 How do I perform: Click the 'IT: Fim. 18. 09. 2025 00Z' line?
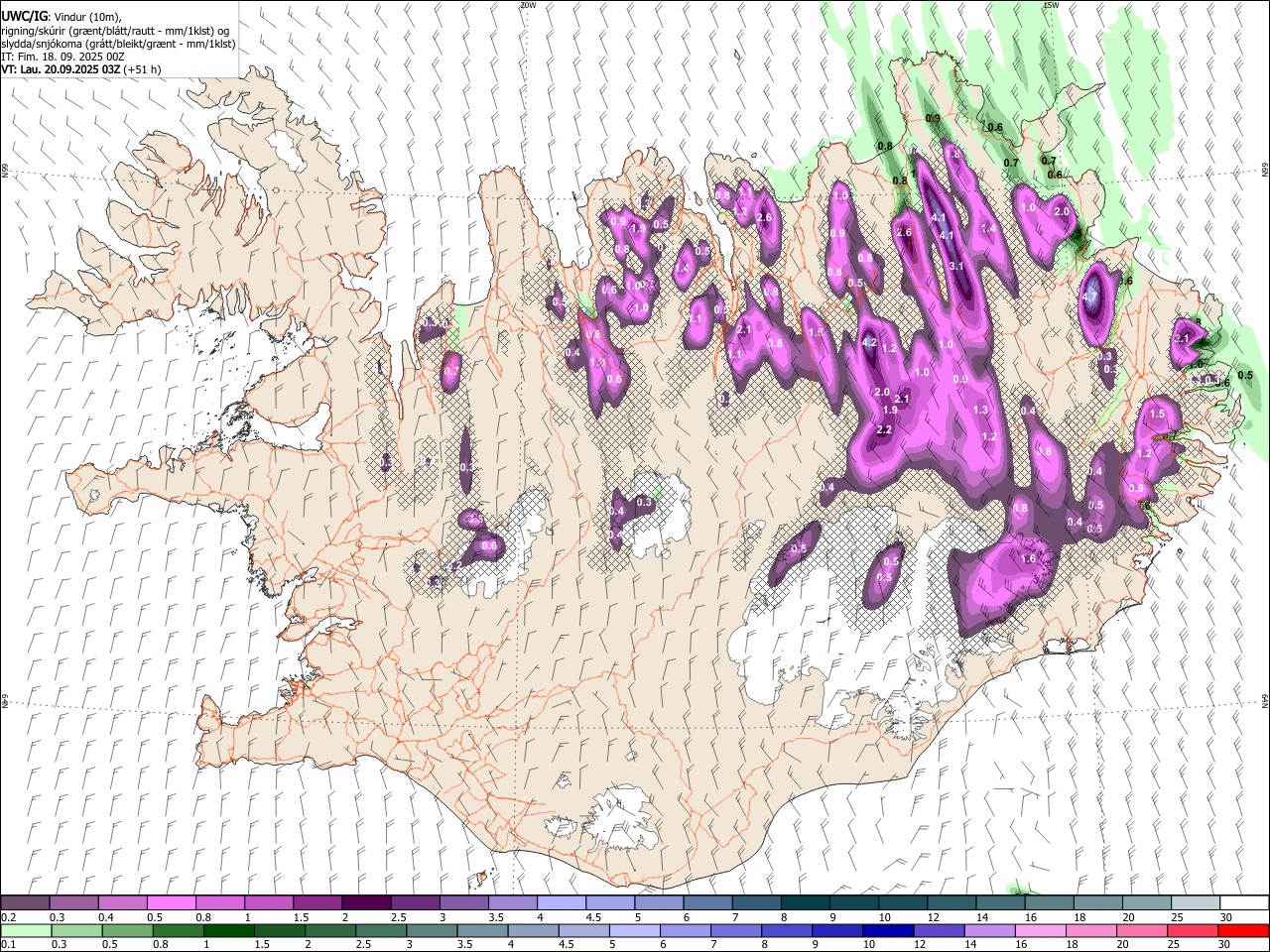click(x=63, y=57)
